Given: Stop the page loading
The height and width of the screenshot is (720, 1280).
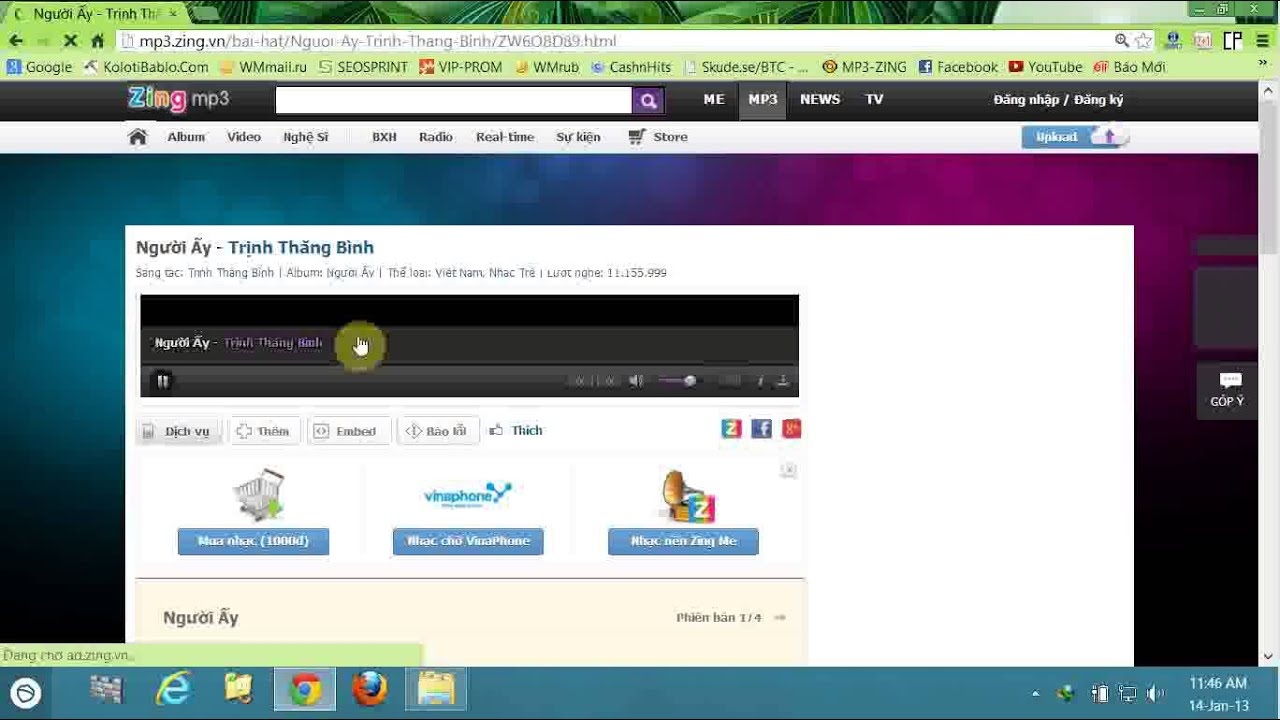Looking at the screenshot, I should 71,41.
